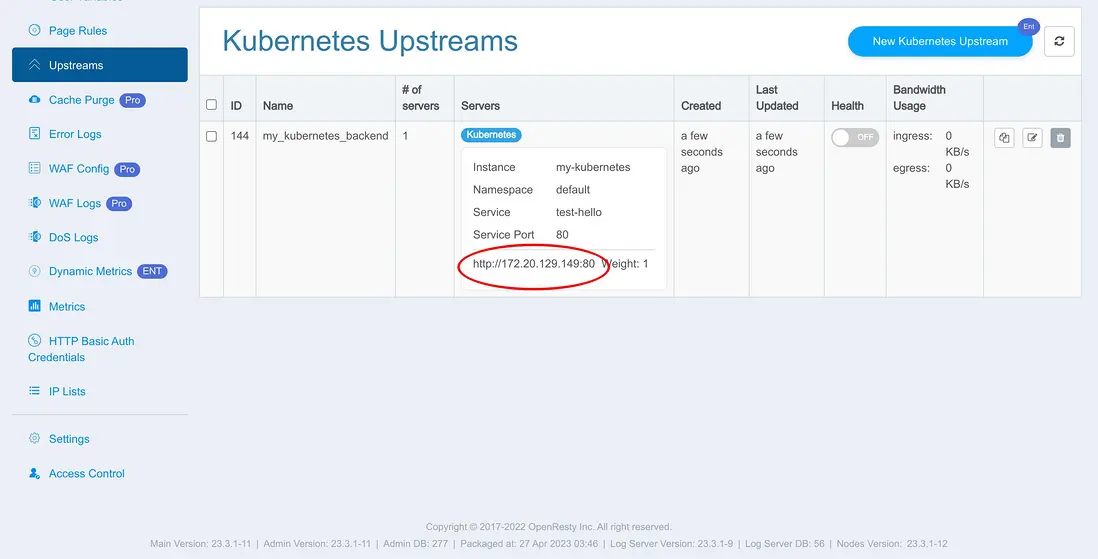The width and height of the screenshot is (1098, 559).
Task: Open Access Control page
Action: [x=87, y=474]
